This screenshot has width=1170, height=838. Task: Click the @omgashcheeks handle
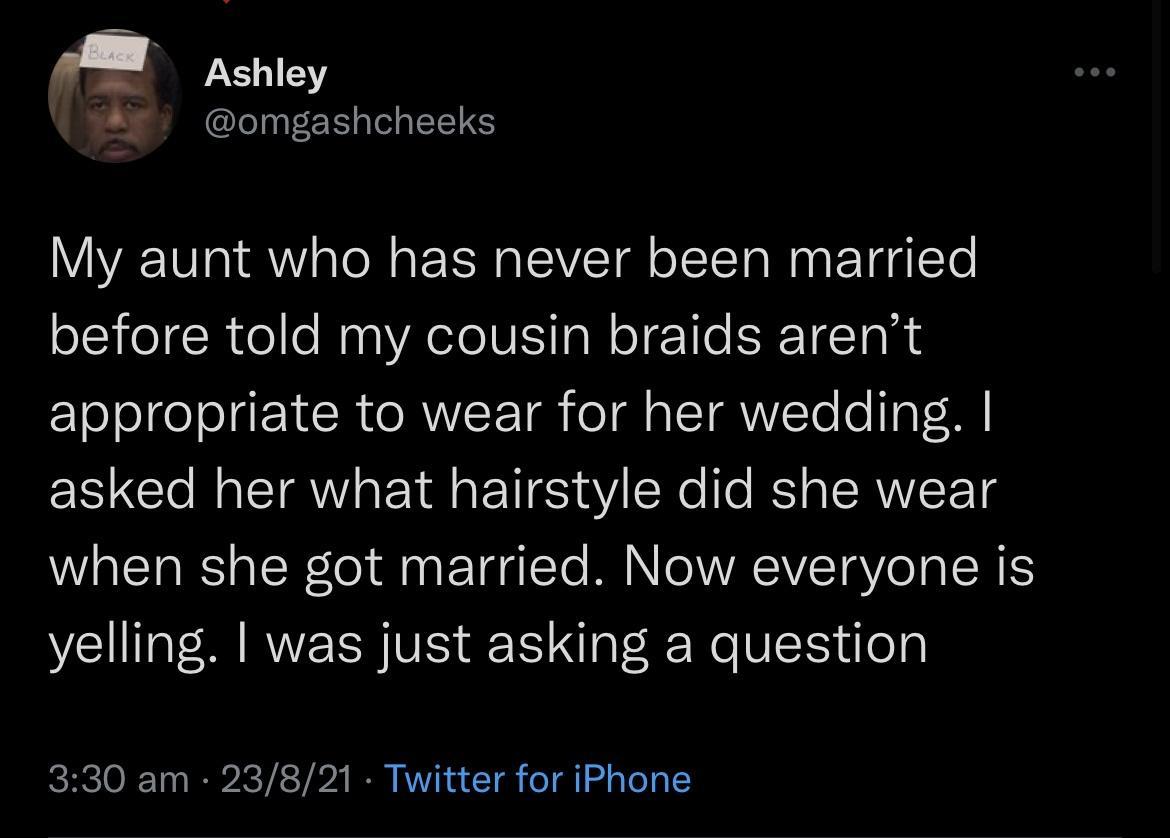tap(349, 121)
